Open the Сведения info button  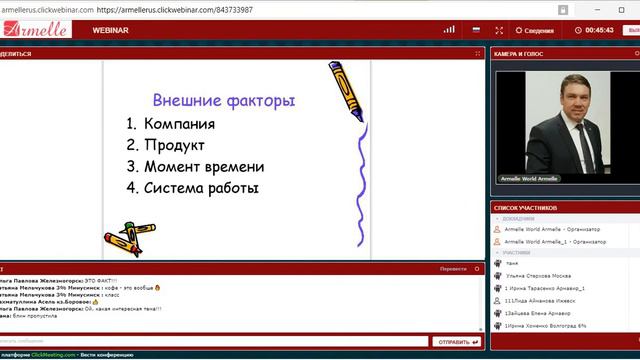pyautogui.click(x=535, y=30)
